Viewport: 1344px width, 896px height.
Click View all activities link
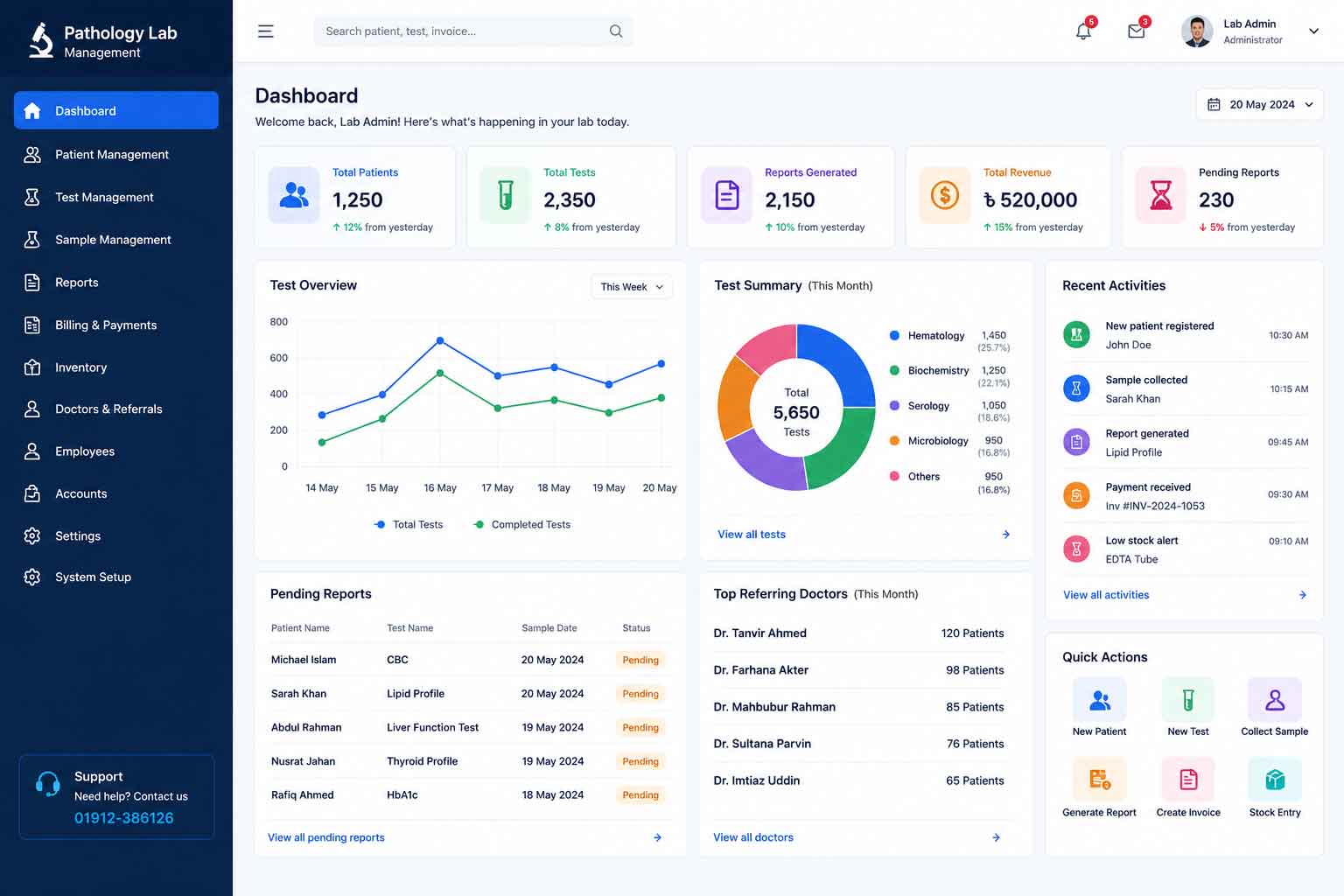[x=1106, y=595]
